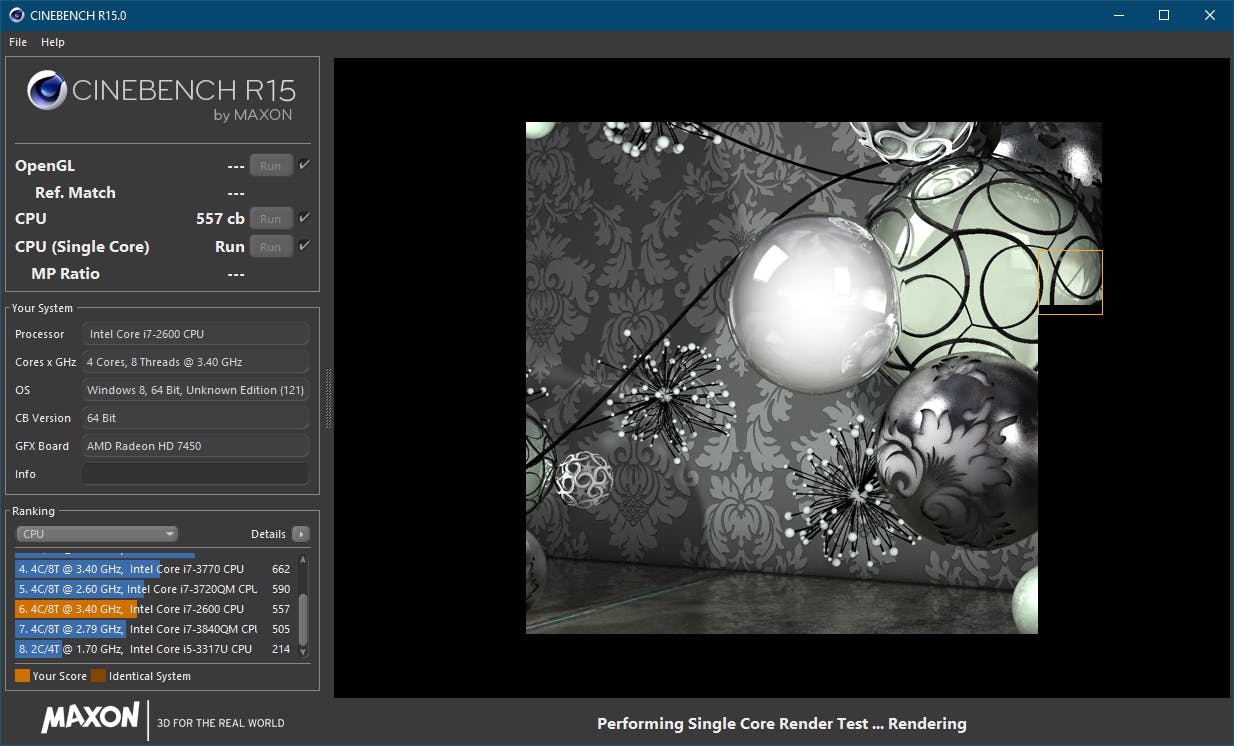The image size is (1234, 746).
Task: Click the Details arrow button in Ranking
Action: pyautogui.click(x=300, y=534)
